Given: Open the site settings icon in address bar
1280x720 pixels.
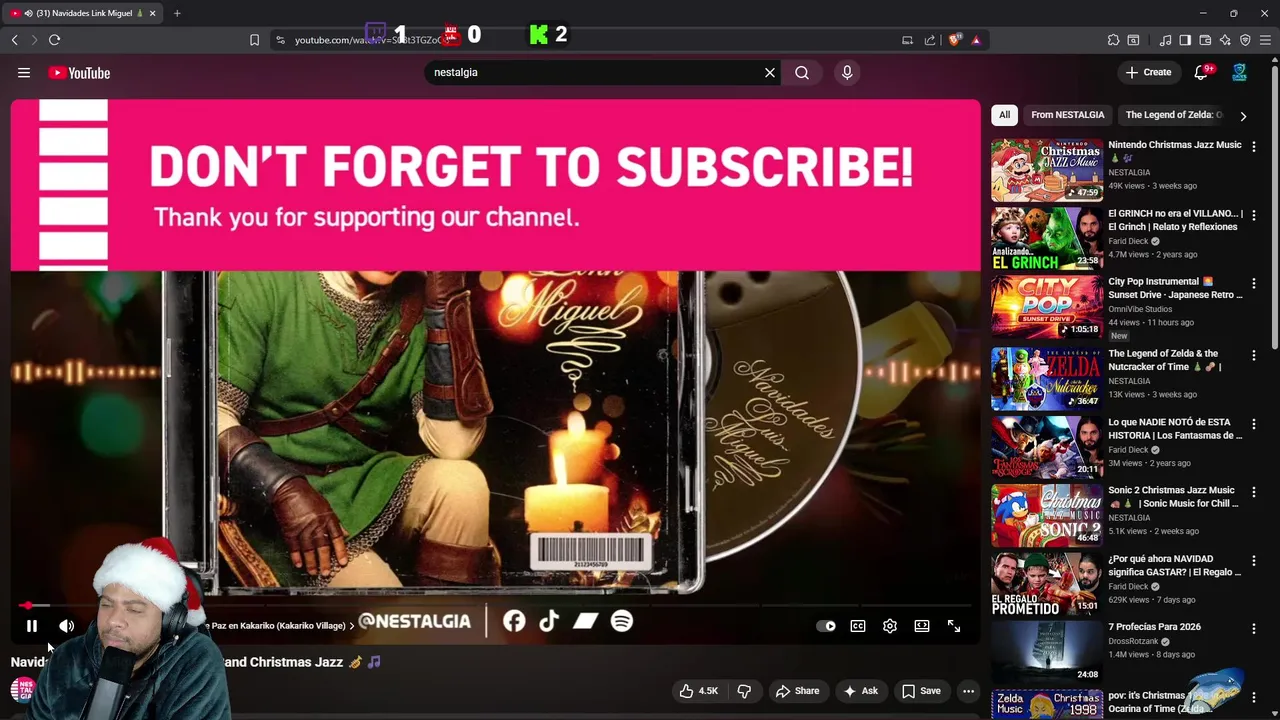Looking at the screenshot, I should click(x=280, y=40).
